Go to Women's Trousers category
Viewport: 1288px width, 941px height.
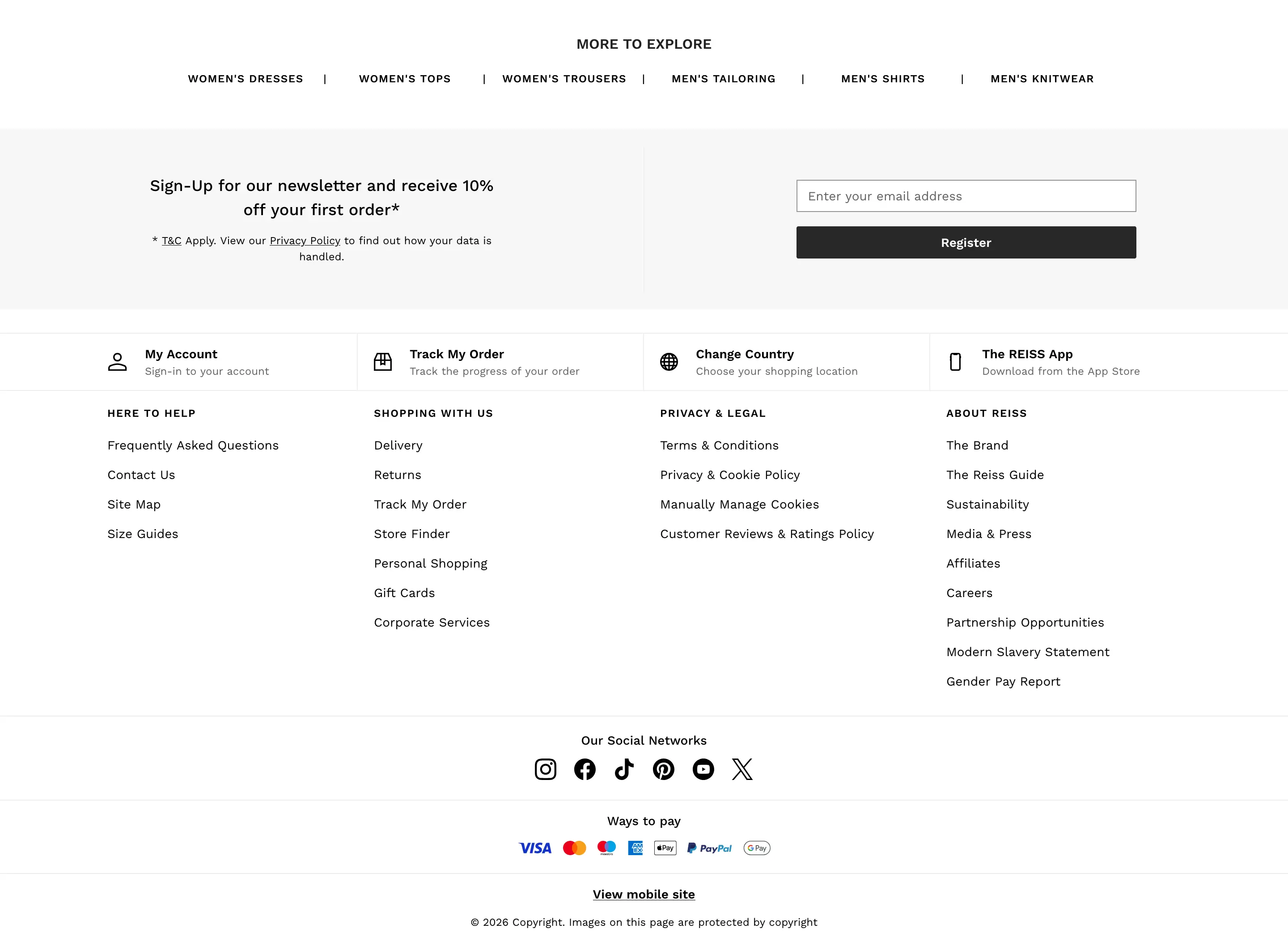coord(564,79)
